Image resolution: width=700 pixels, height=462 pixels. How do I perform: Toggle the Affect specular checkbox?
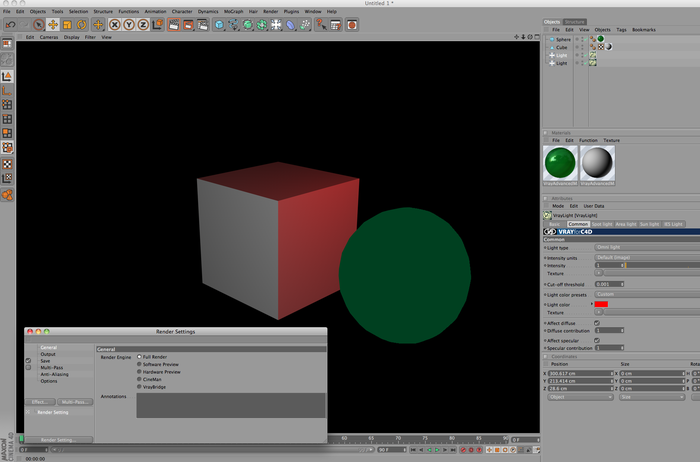click(x=597, y=341)
